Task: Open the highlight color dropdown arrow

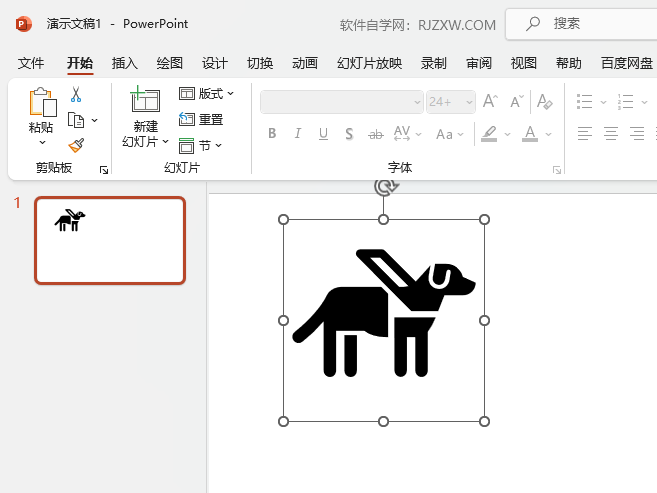Action: click(507, 134)
